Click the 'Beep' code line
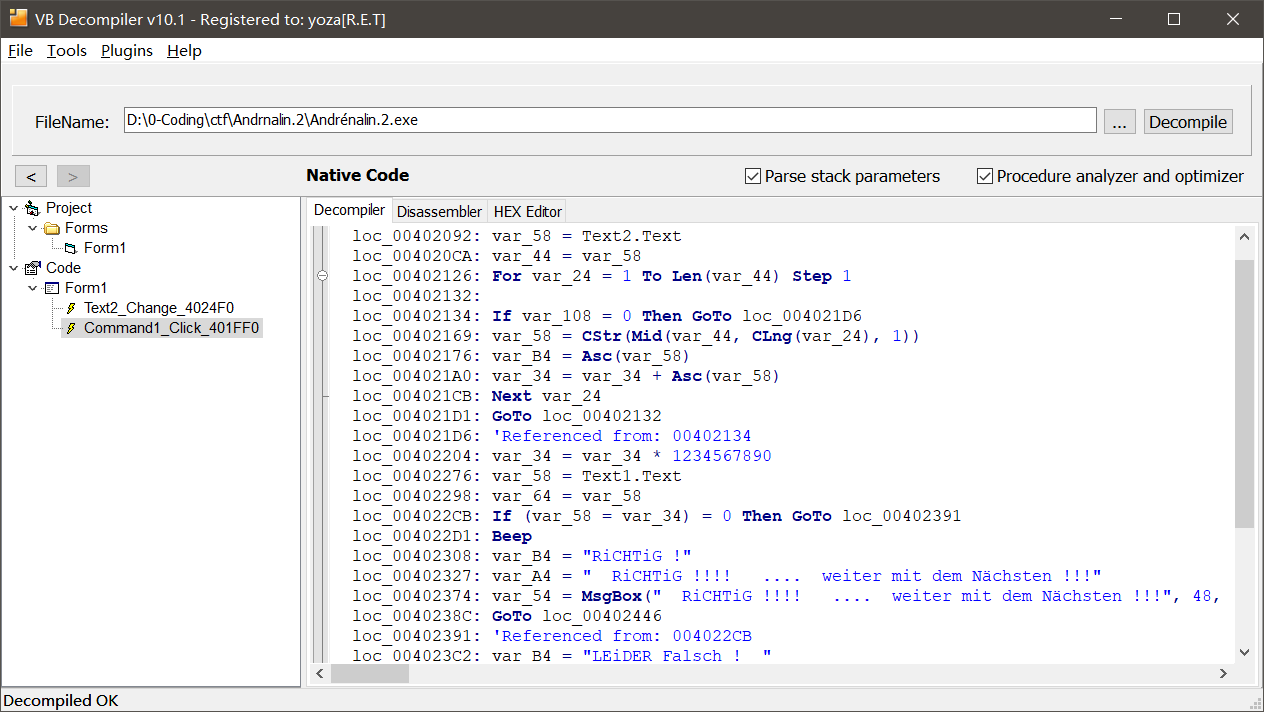Viewport: 1264px width, 712px height. (x=442, y=536)
